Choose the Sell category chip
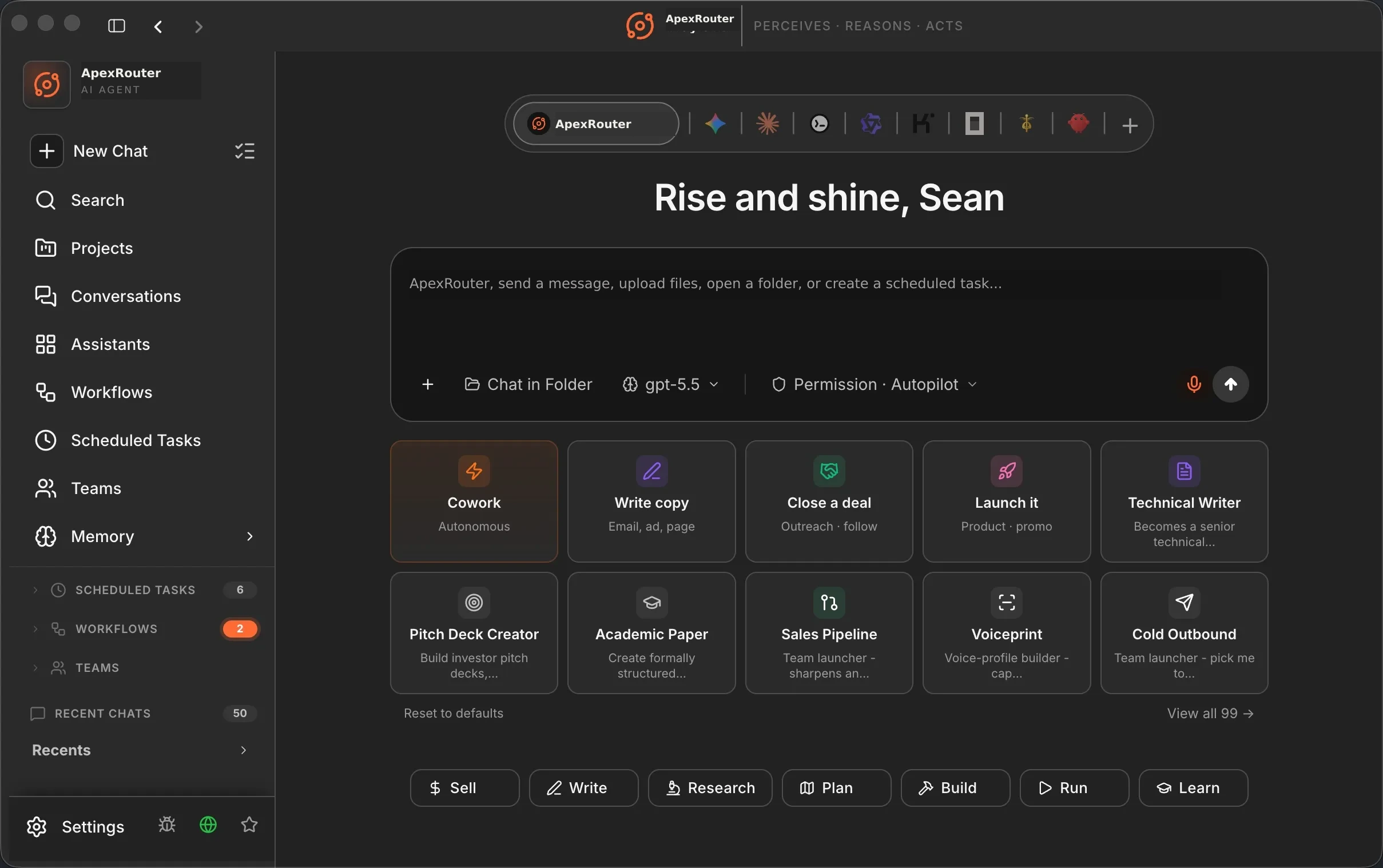This screenshot has height=868, width=1383. pos(464,787)
